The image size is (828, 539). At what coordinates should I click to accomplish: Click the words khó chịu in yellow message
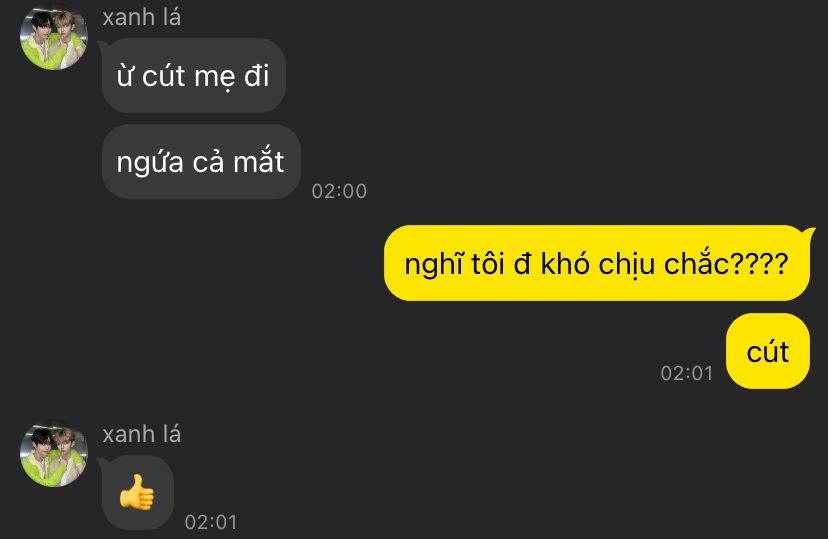point(598,263)
